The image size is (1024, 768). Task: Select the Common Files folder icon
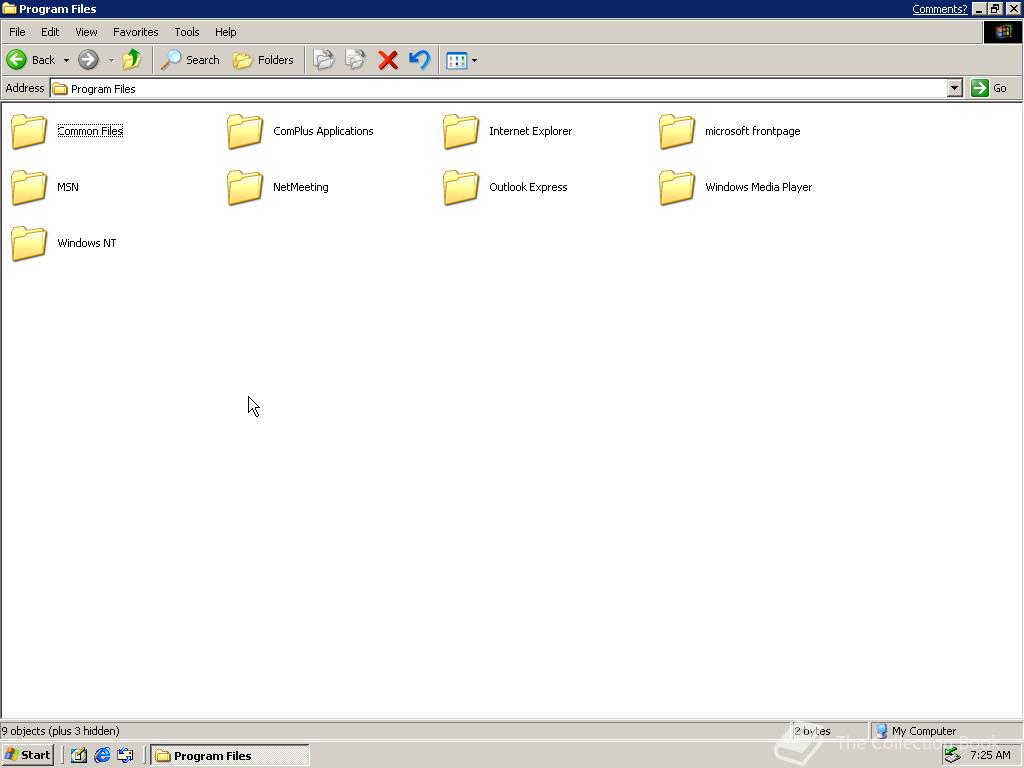click(x=29, y=131)
